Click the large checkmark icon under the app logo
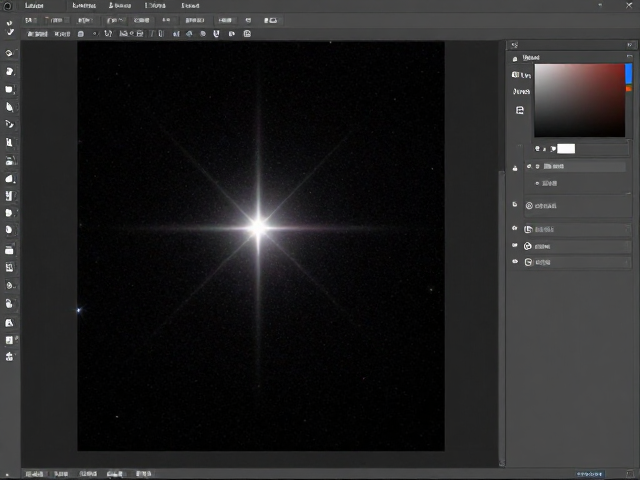 pyautogui.click(x=10, y=32)
